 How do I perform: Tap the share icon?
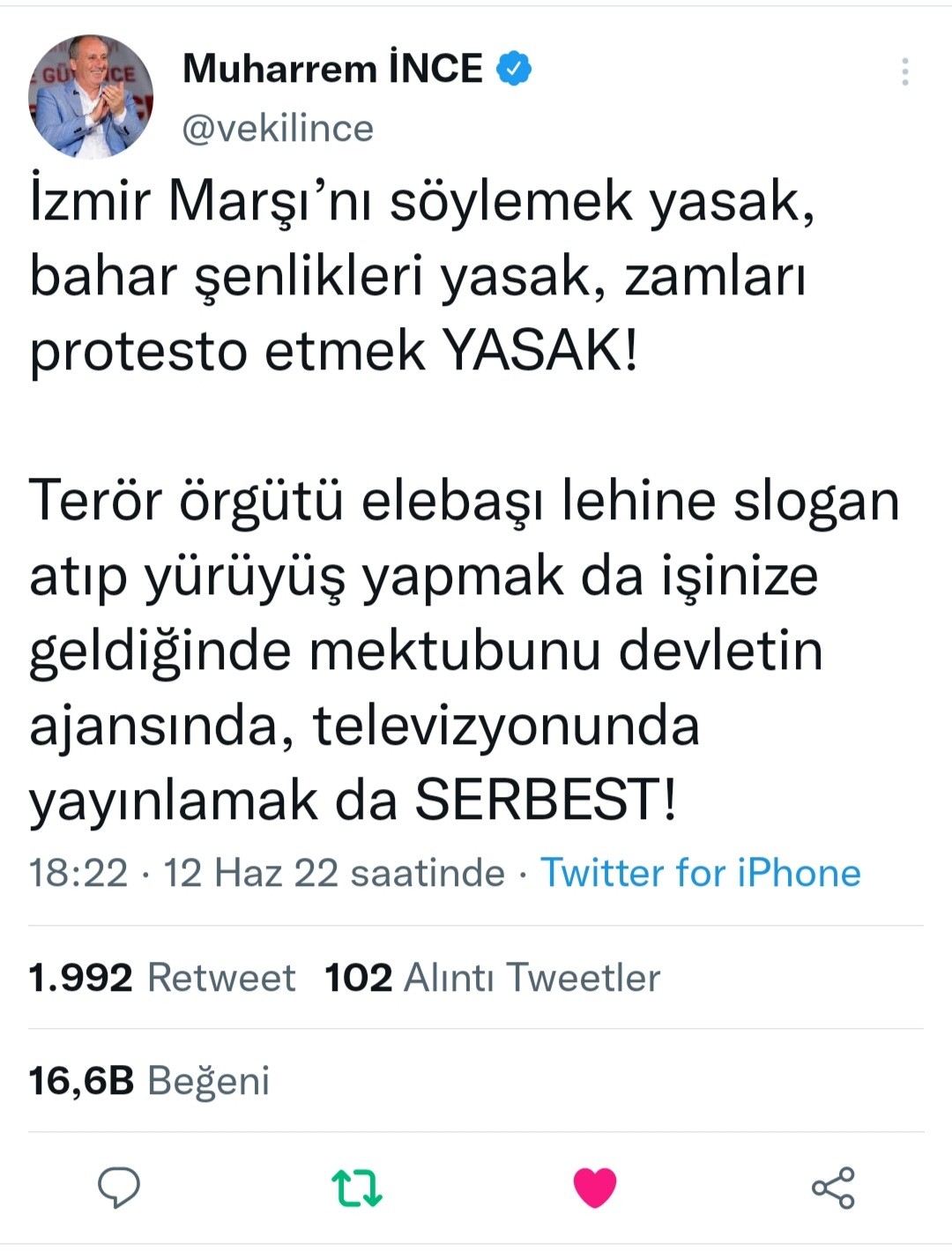[x=833, y=1187]
